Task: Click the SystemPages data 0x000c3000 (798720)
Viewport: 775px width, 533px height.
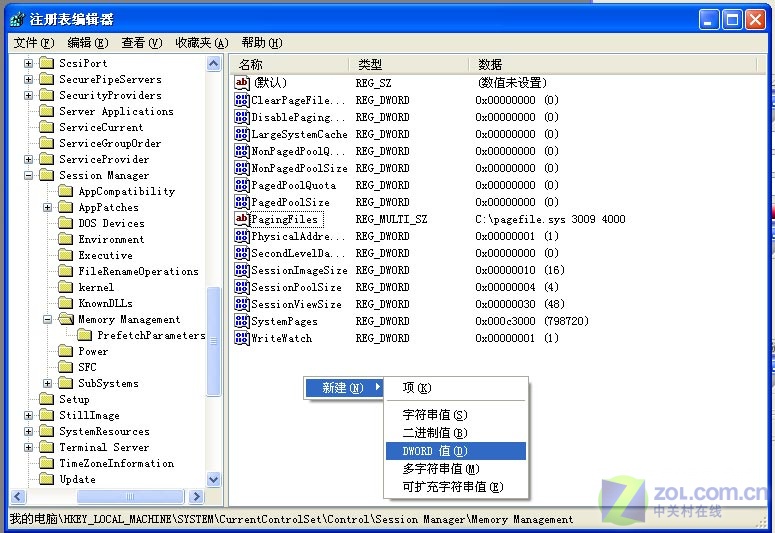Action: point(532,321)
